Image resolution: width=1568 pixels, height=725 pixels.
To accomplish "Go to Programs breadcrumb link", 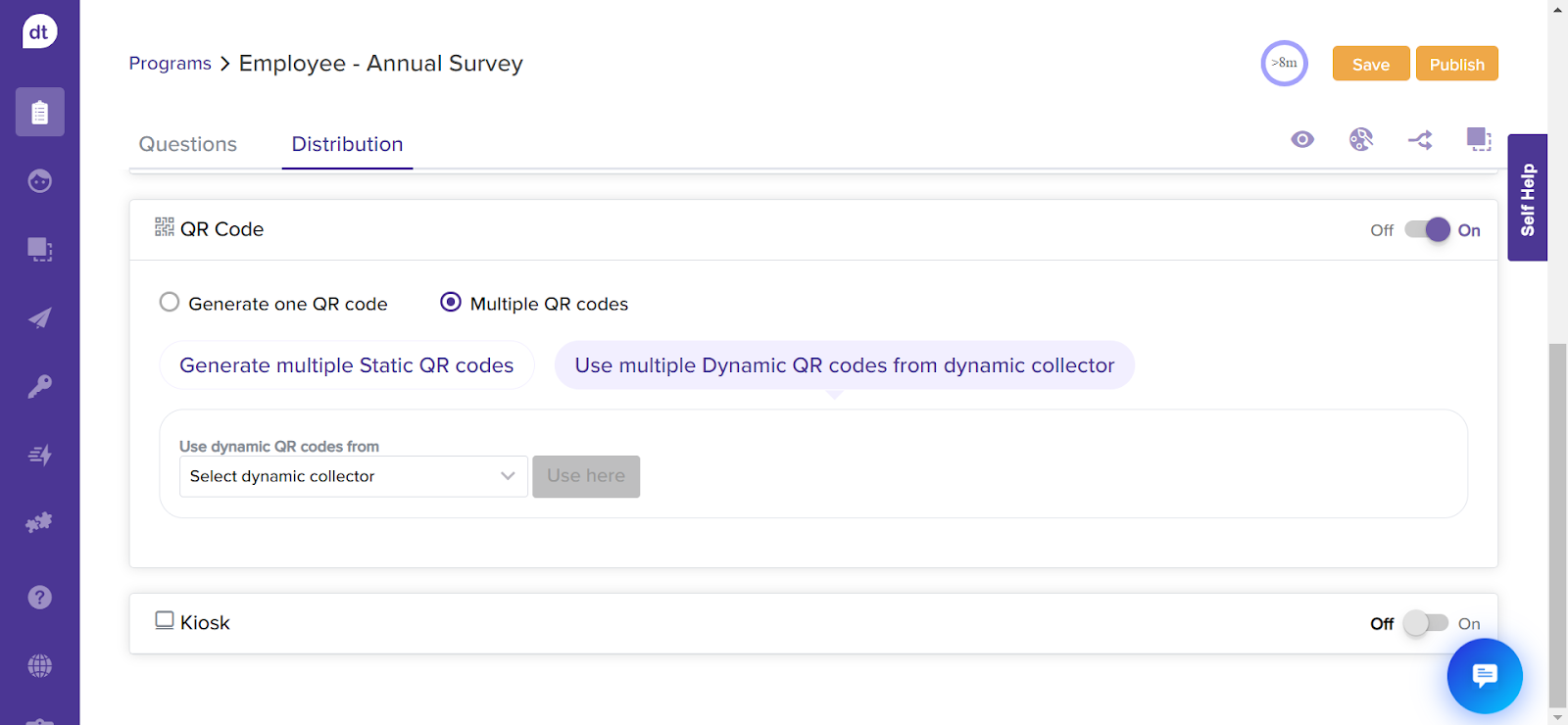I will click(x=171, y=64).
